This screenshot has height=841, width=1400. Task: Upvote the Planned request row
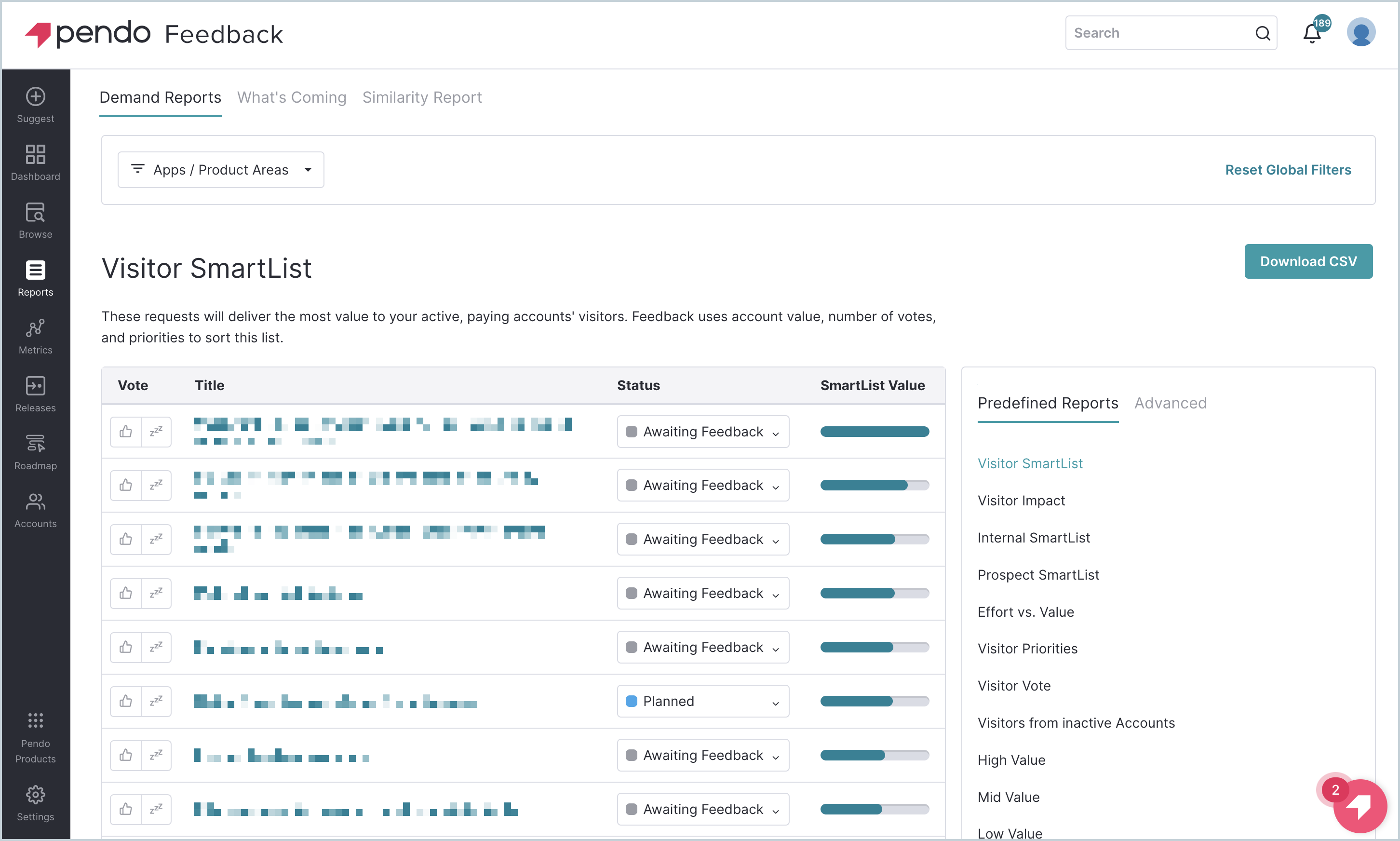click(126, 701)
